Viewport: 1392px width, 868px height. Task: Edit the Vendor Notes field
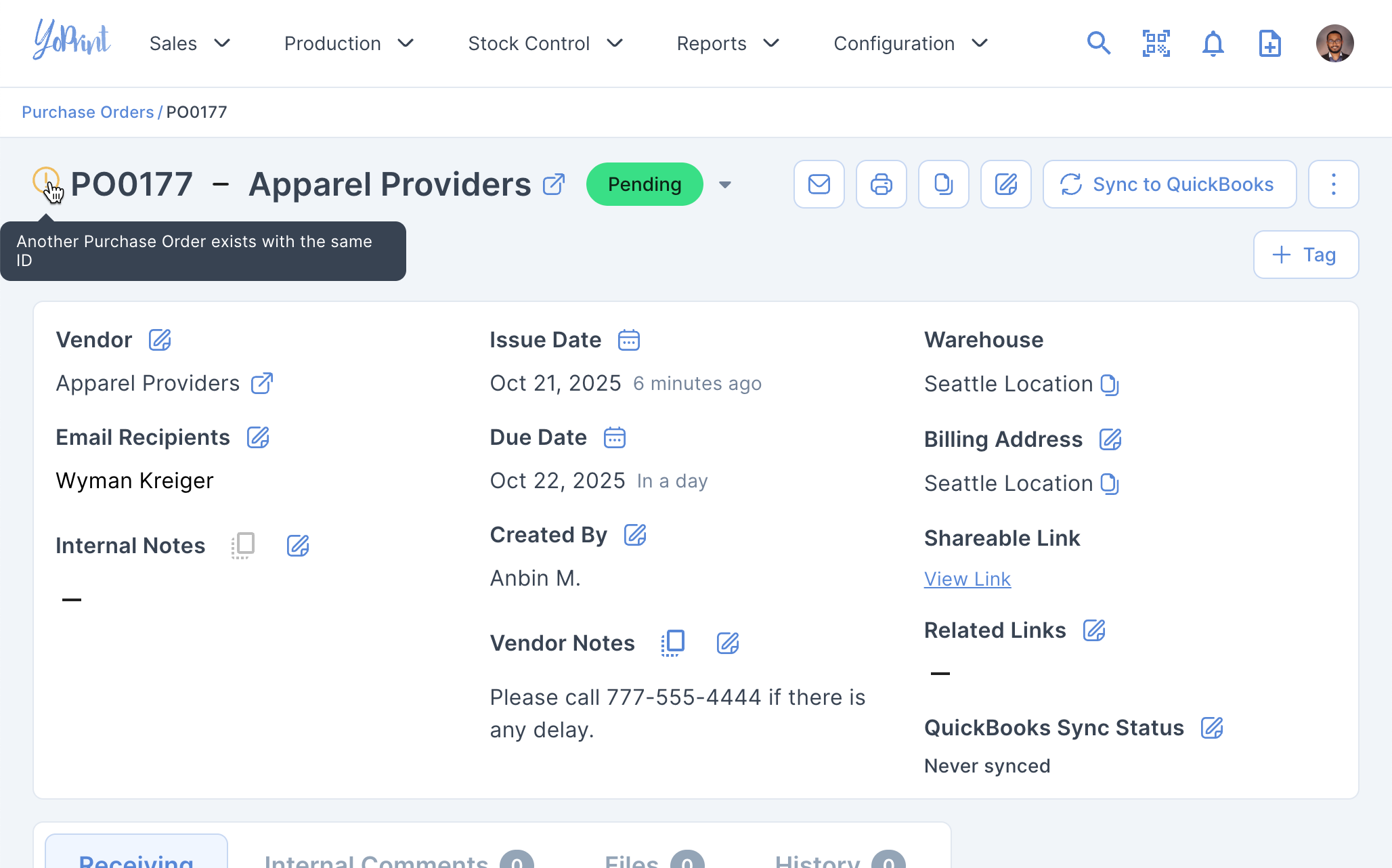[x=727, y=643]
